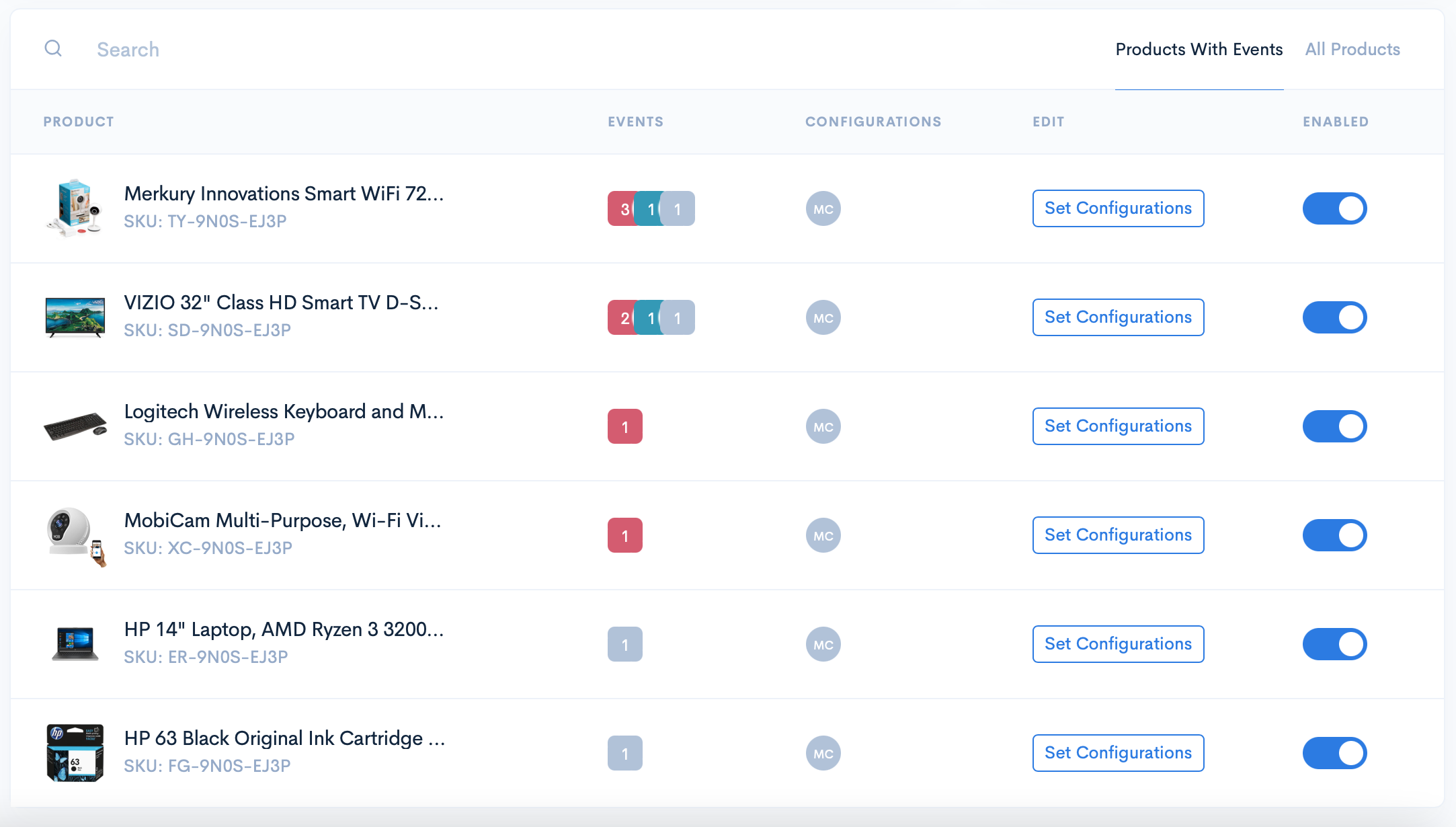Click Set Configurations for HP 14" Laptop
This screenshot has width=1456, height=827.
click(1117, 644)
